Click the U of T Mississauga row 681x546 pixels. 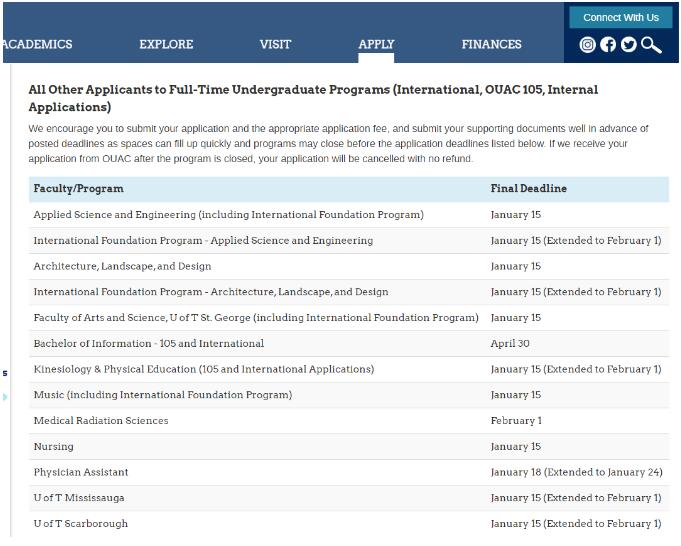point(79,498)
